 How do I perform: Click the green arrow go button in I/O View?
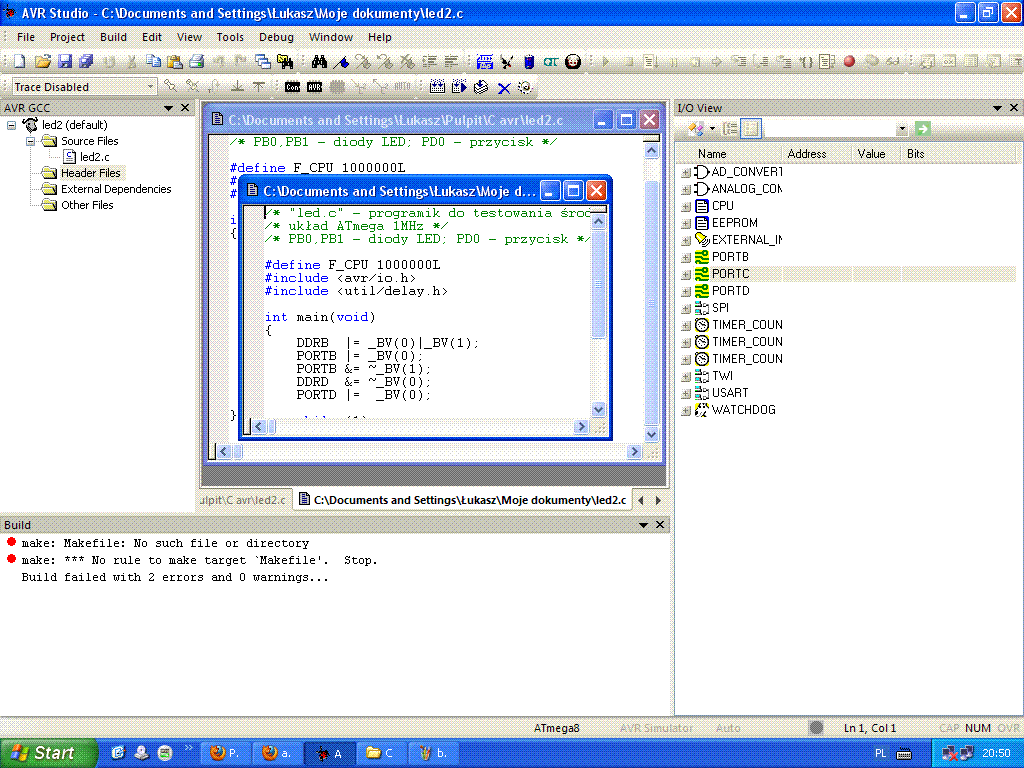click(922, 129)
